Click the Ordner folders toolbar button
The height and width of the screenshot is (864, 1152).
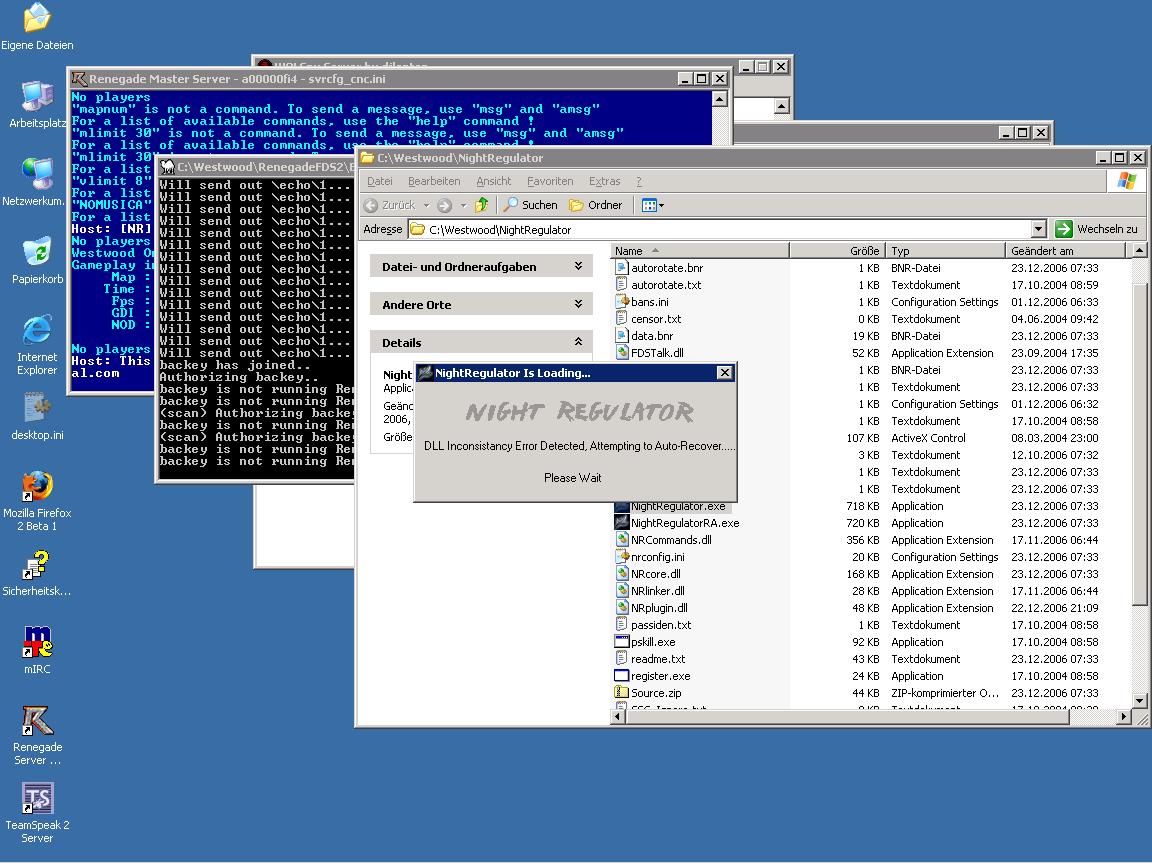point(596,205)
